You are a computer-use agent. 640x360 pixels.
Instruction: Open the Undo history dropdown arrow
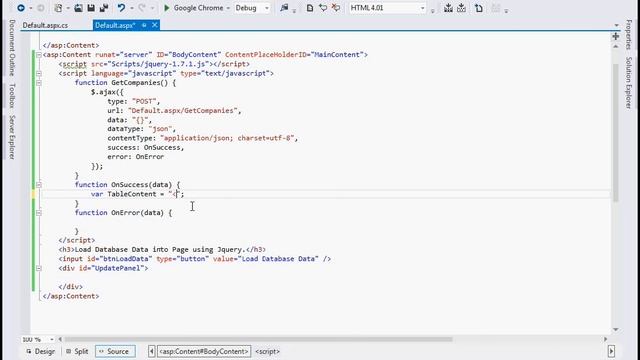point(131,8)
